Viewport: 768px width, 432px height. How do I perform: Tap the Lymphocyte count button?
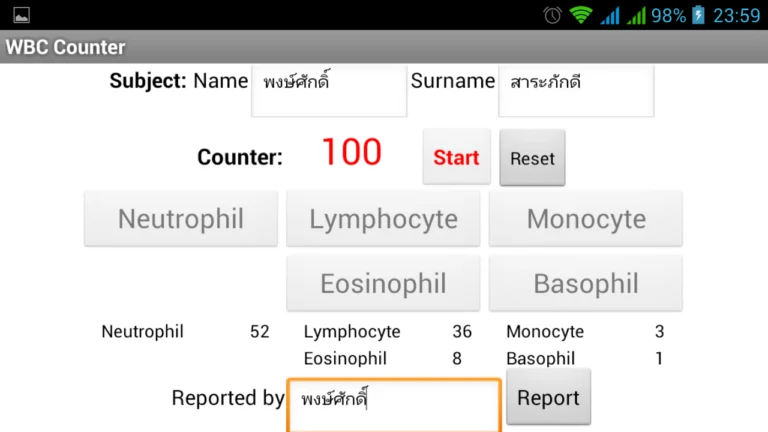383,218
